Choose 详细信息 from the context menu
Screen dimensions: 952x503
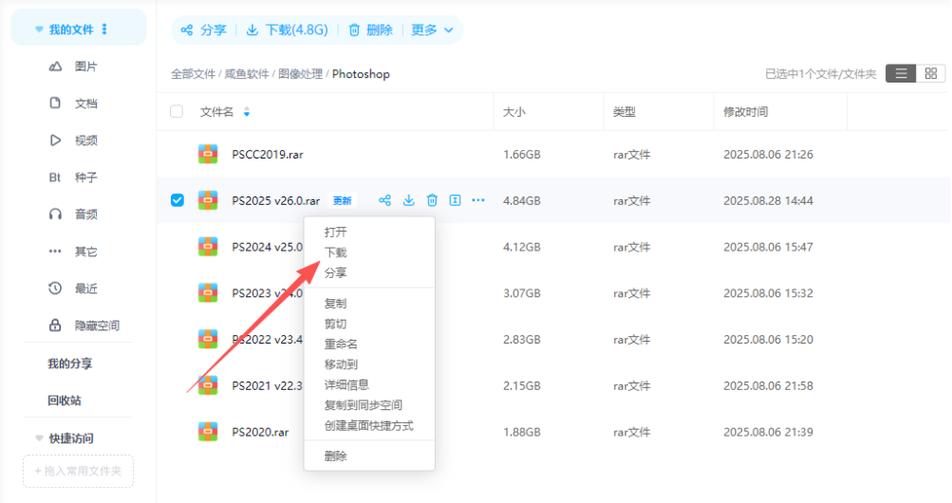click(x=347, y=385)
